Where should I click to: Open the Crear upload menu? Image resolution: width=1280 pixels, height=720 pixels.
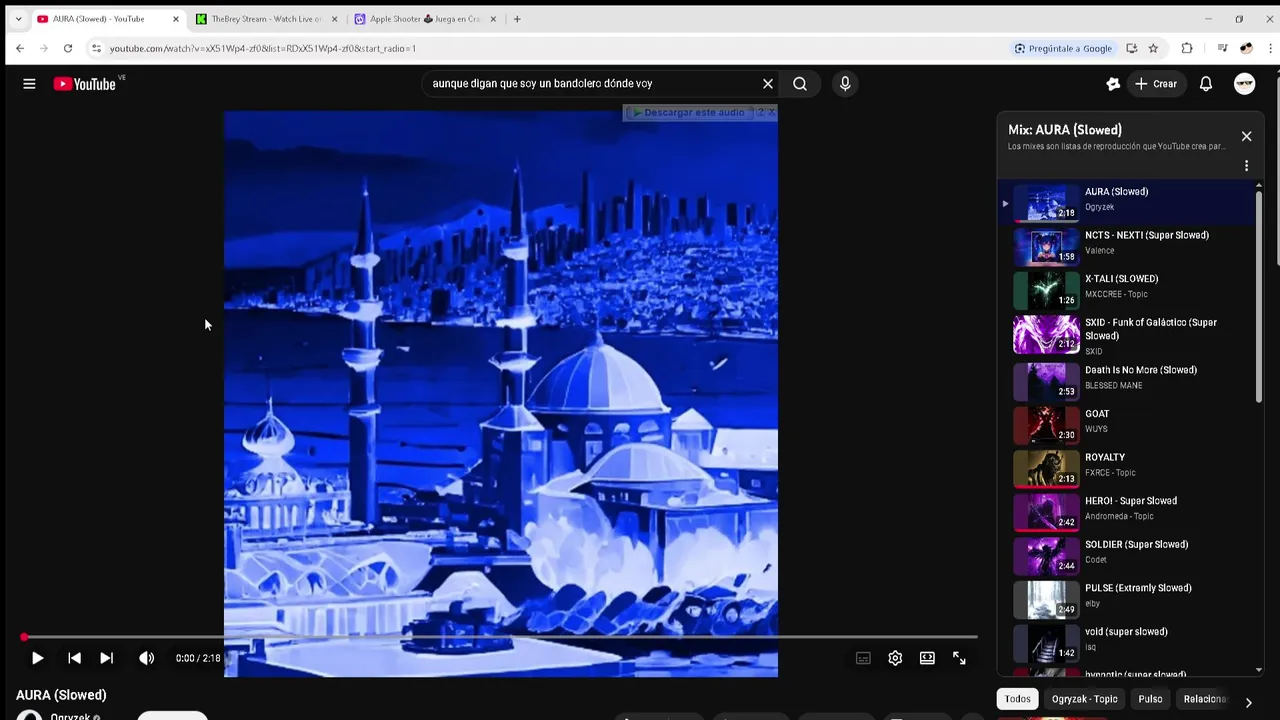[1156, 84]
